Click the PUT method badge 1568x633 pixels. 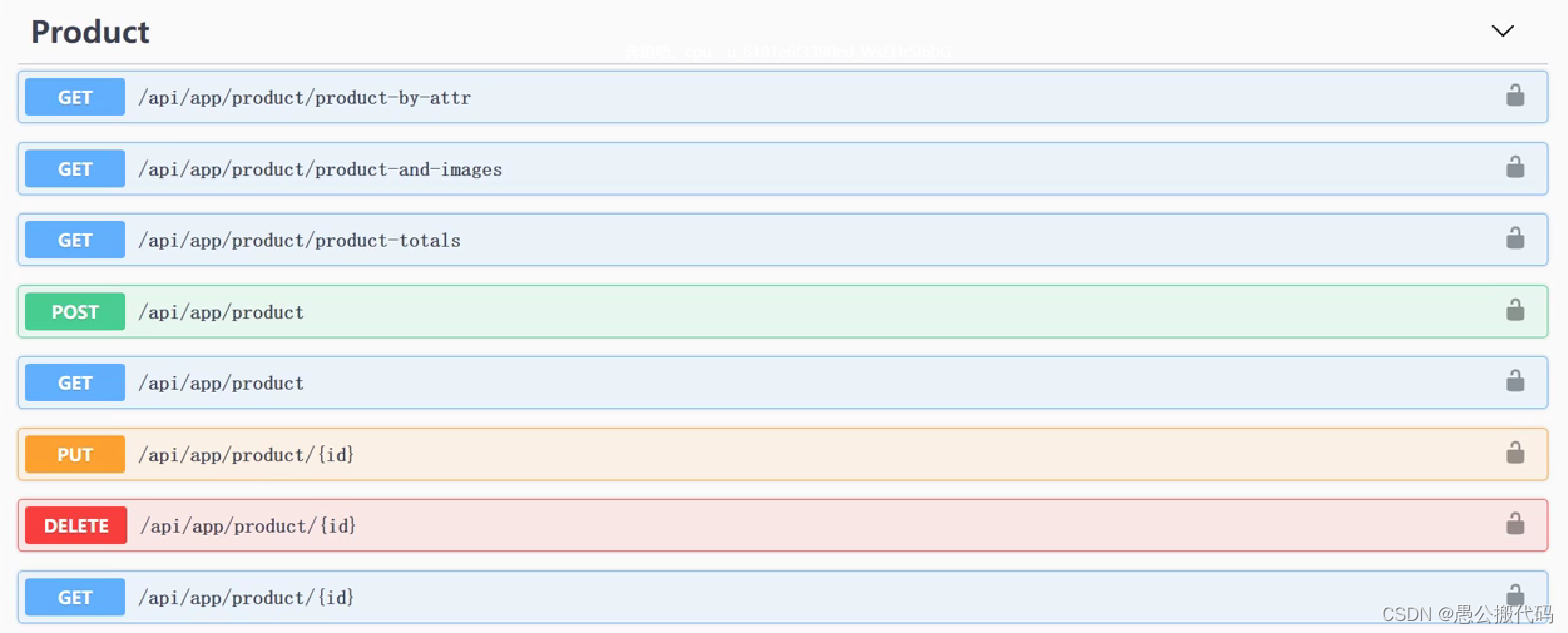click(x=75, y=454)
